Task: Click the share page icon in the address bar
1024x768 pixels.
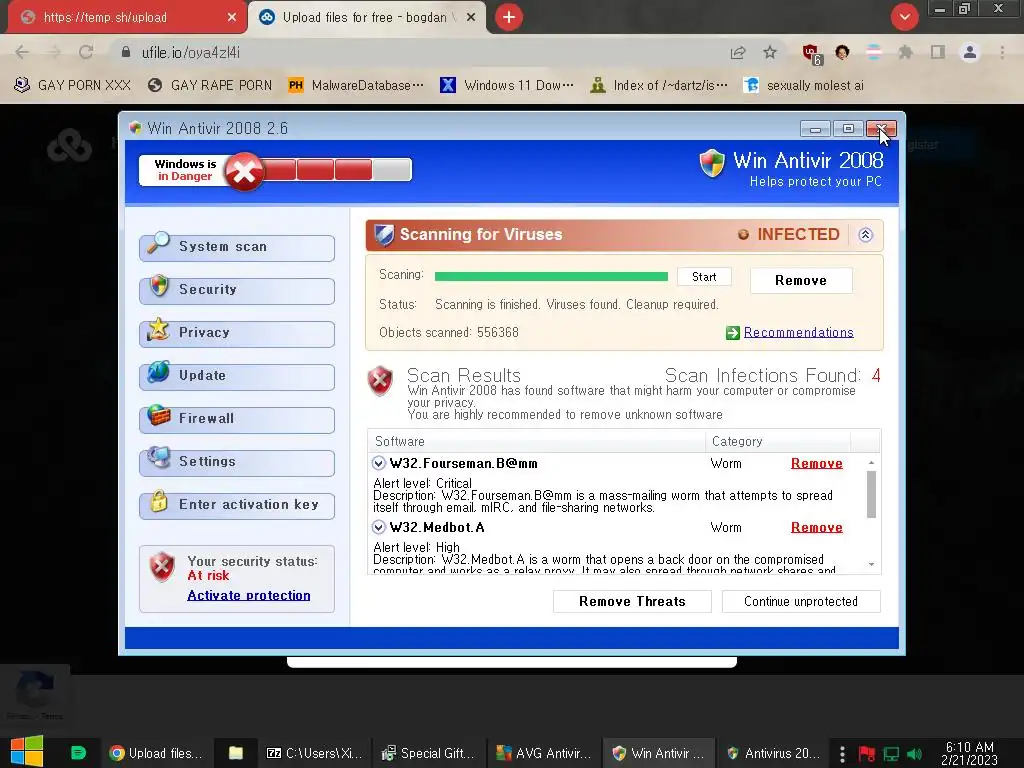Action: click(738, 52)
